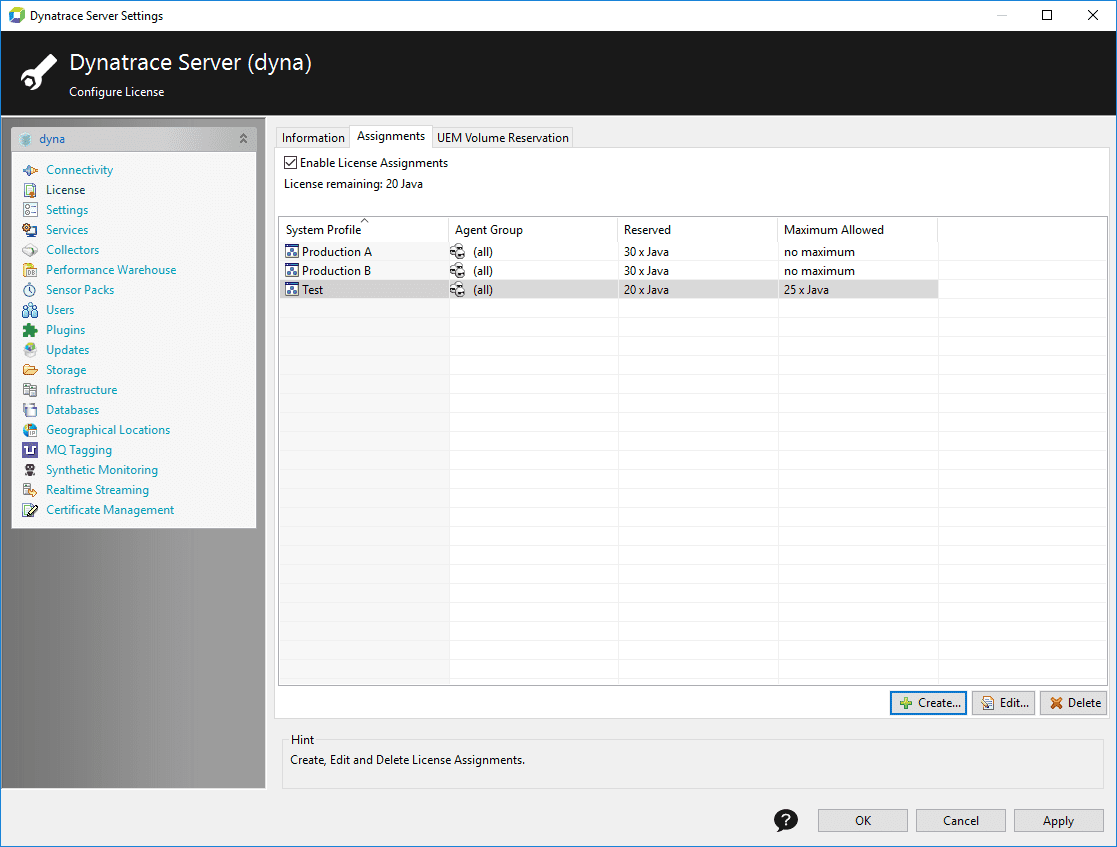
Task: Click the agent group icon for Test row
Action: click(457, 290)
